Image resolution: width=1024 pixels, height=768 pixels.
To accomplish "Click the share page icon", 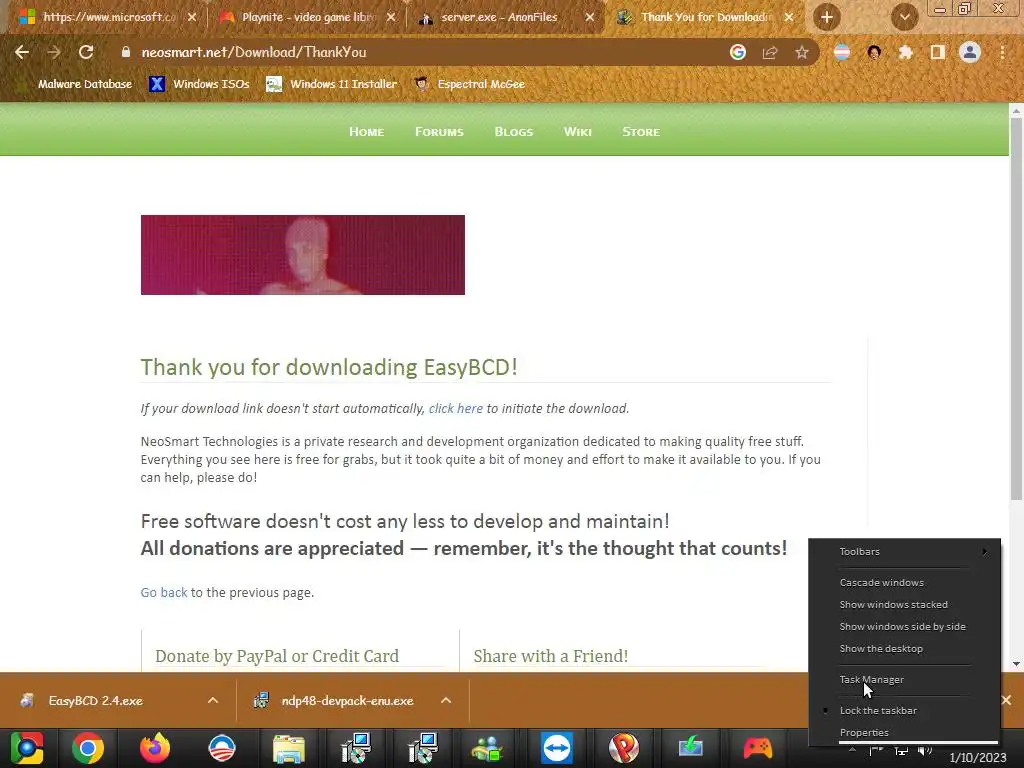I will [x=770, y=52].
